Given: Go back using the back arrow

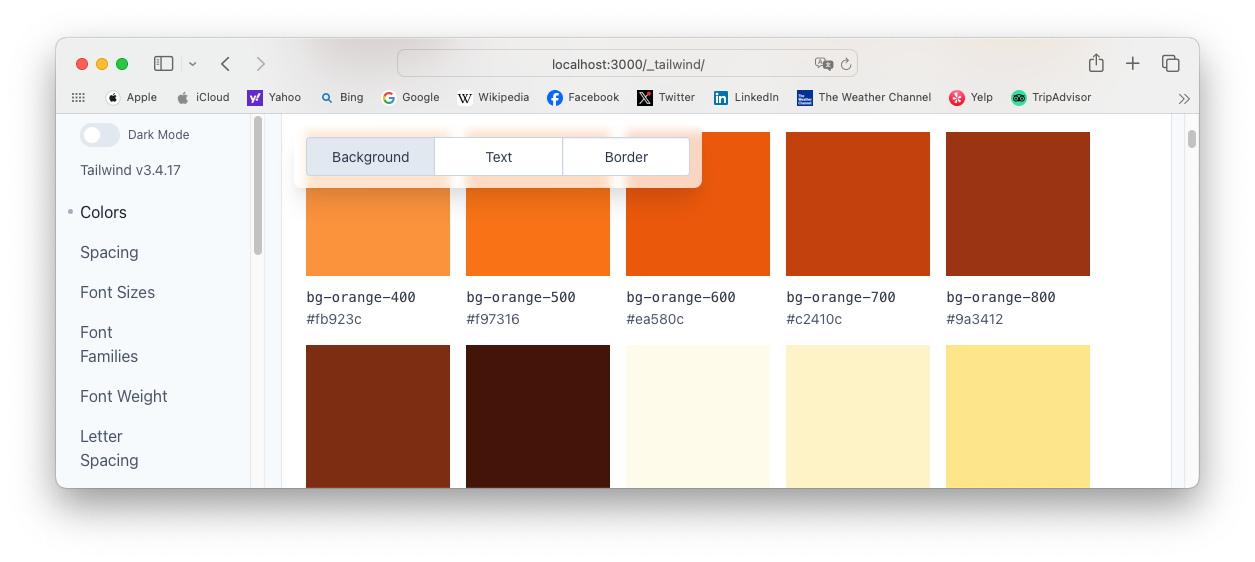Looking at the screenshot, I should tap(225, 64).
